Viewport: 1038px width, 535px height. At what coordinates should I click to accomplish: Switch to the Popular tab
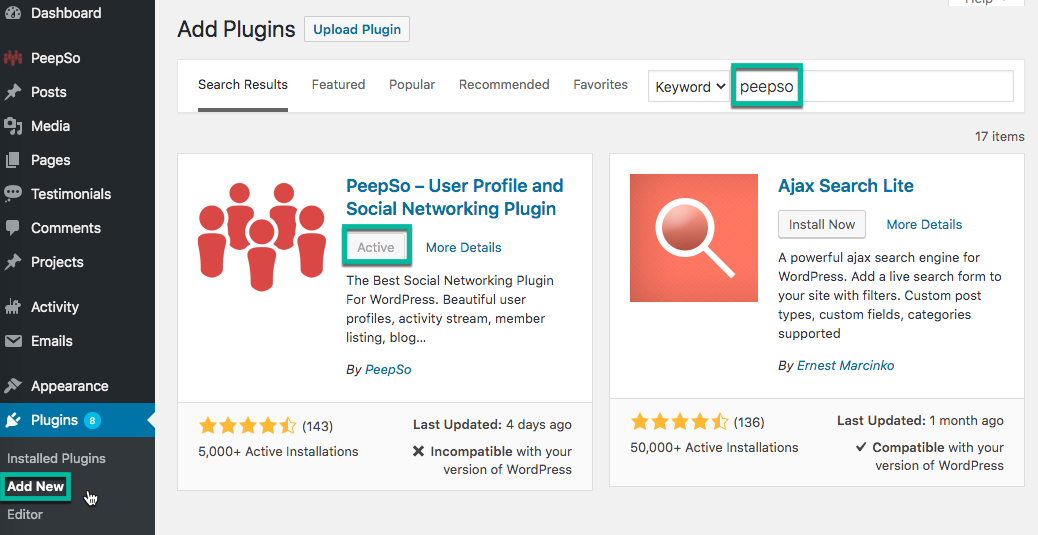point(412,85)
